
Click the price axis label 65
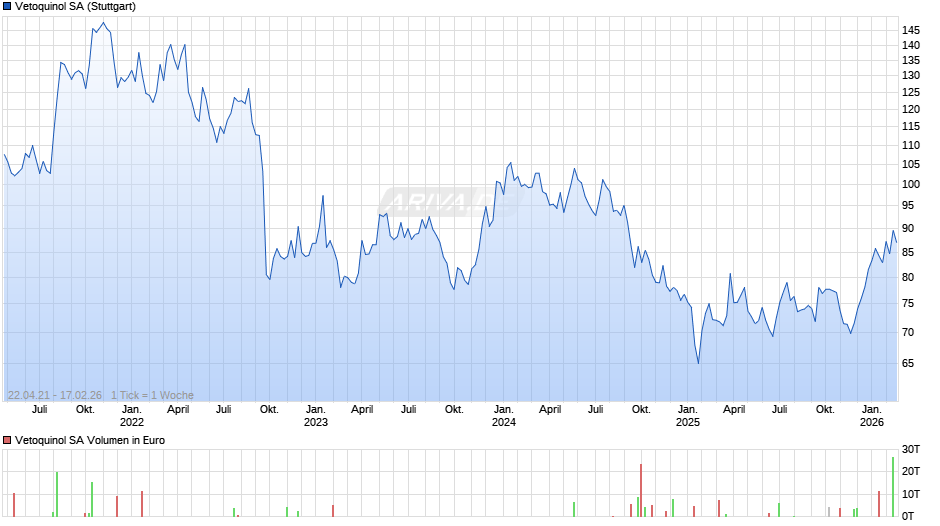[x=908, y=363]
